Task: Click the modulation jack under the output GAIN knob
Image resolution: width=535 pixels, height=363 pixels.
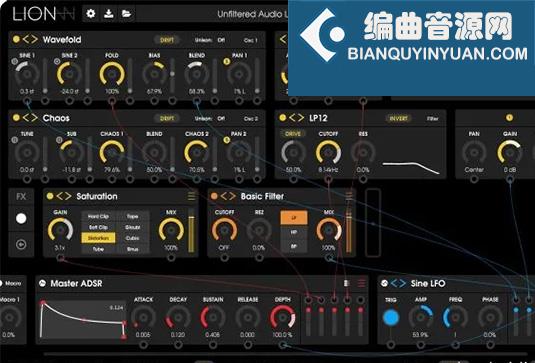Action: click(x=510, y=179)
